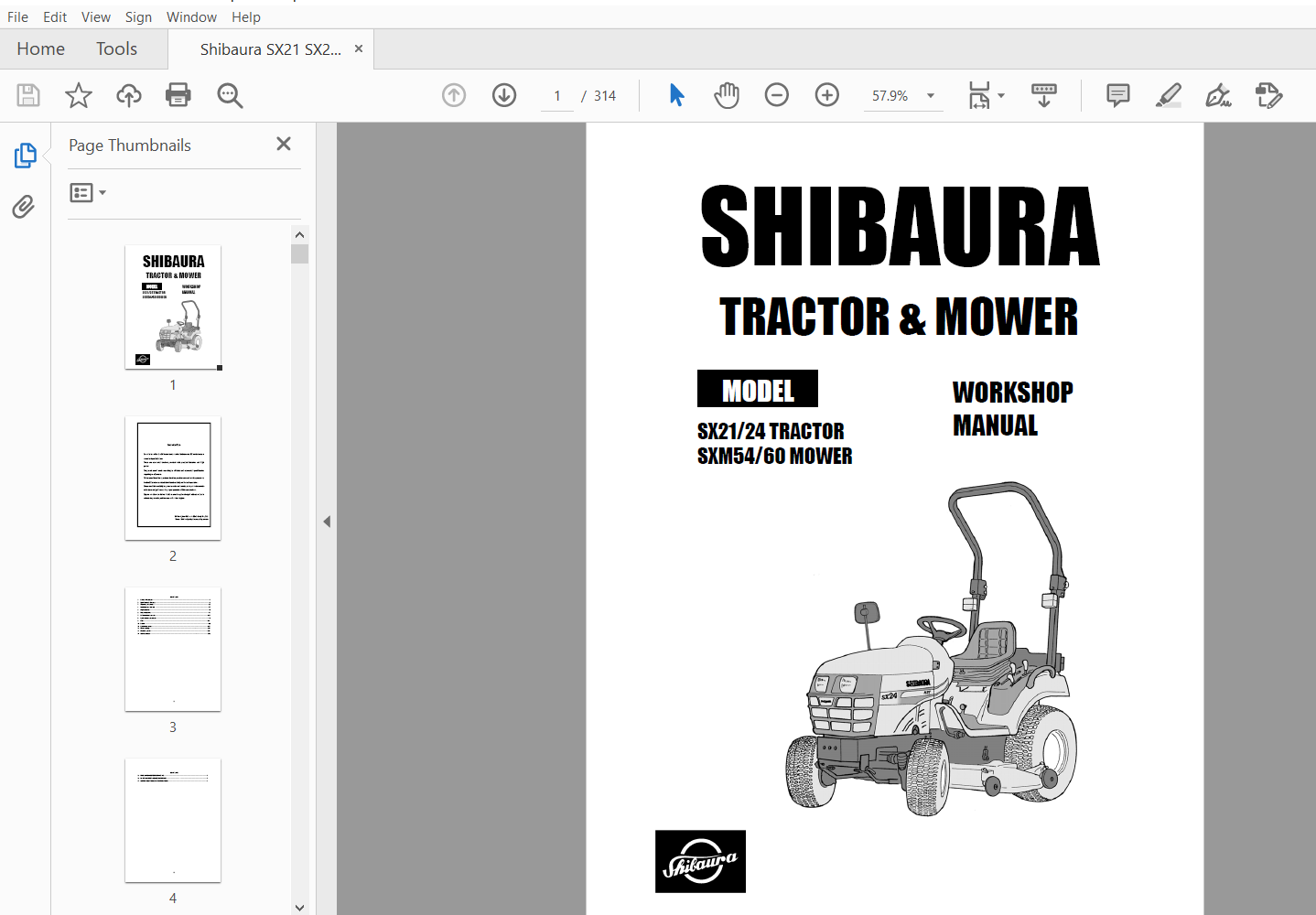Click the Page Thumbnails panel title
1316x915 pixels.
(130, 145)
